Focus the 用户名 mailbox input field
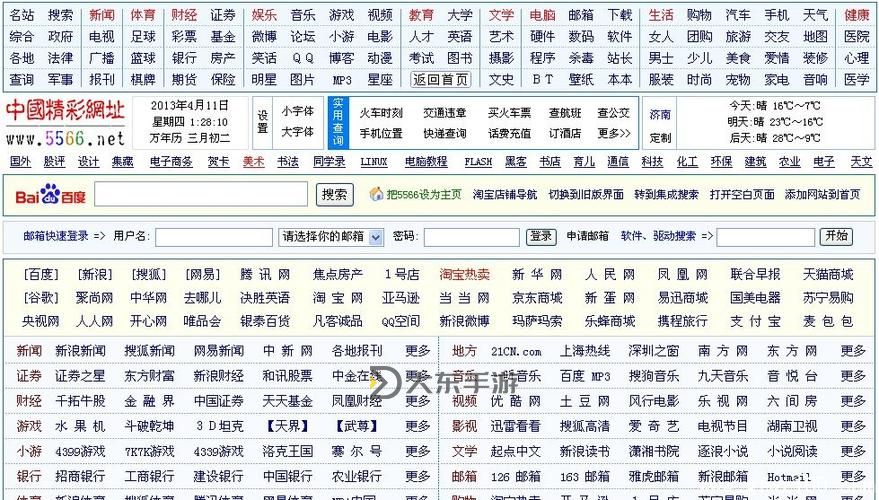This screenshot has width=879, height=500. 214,237
